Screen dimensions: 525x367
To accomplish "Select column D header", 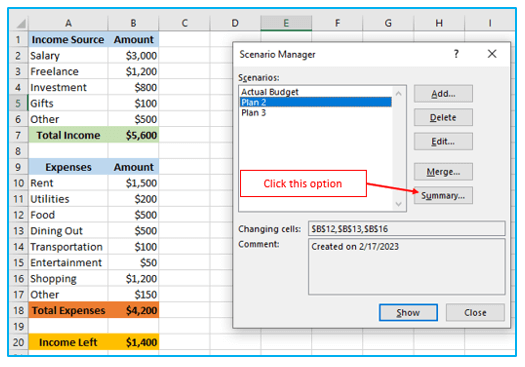I will point(235,23).
